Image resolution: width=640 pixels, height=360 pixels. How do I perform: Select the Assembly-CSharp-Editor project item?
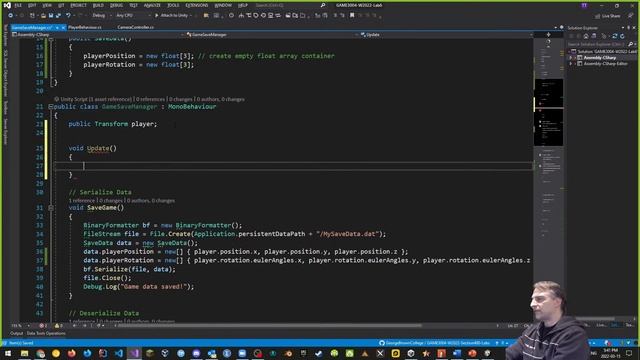click(605, 64)
